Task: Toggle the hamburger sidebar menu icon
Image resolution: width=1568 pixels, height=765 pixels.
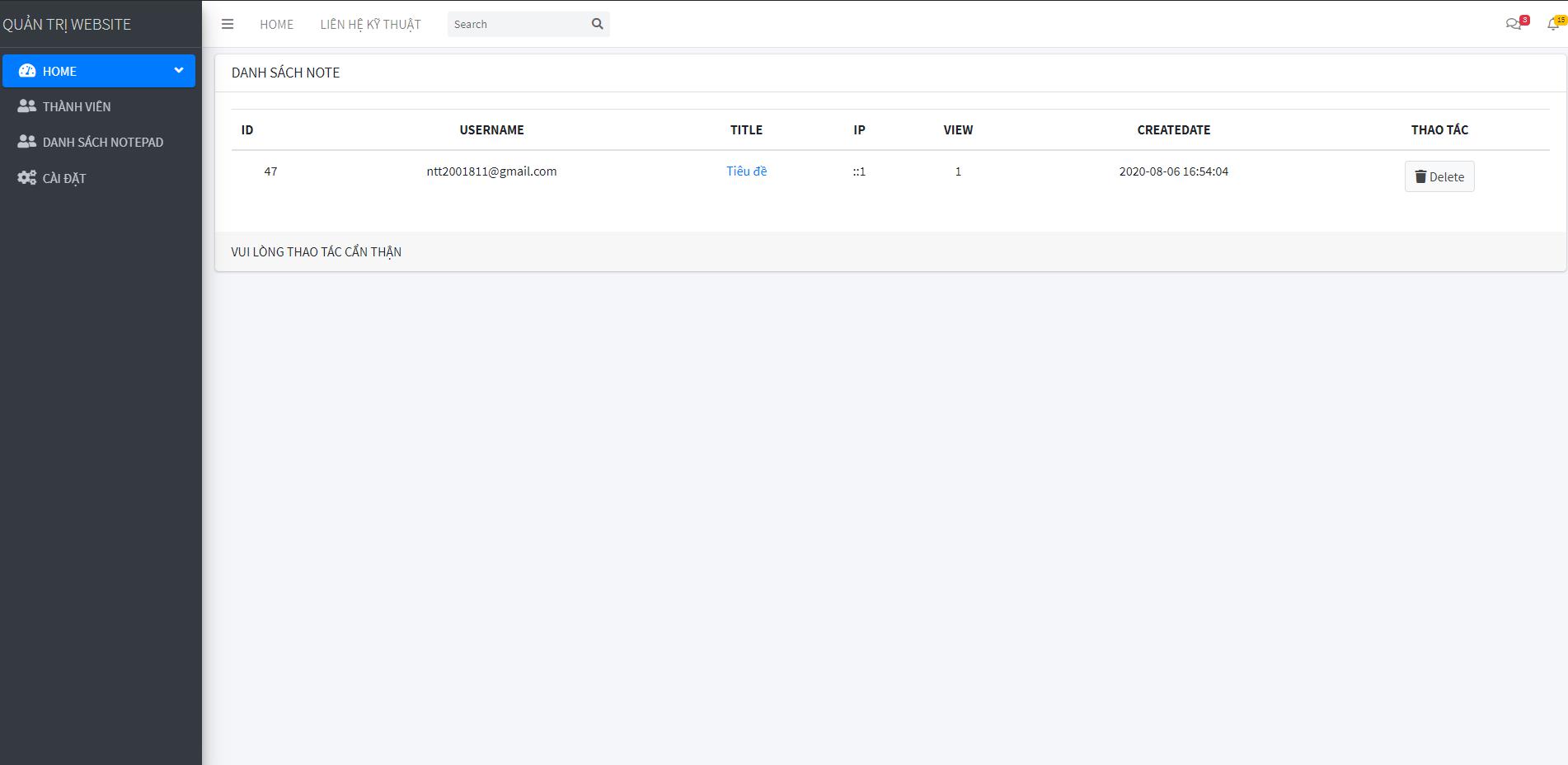Action: coord(228,24)
